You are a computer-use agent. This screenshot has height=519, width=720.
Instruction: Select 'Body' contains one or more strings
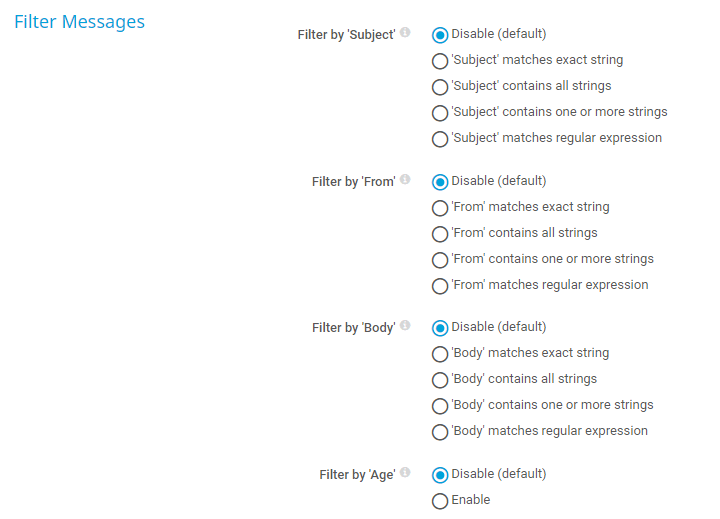click(440, 406)
